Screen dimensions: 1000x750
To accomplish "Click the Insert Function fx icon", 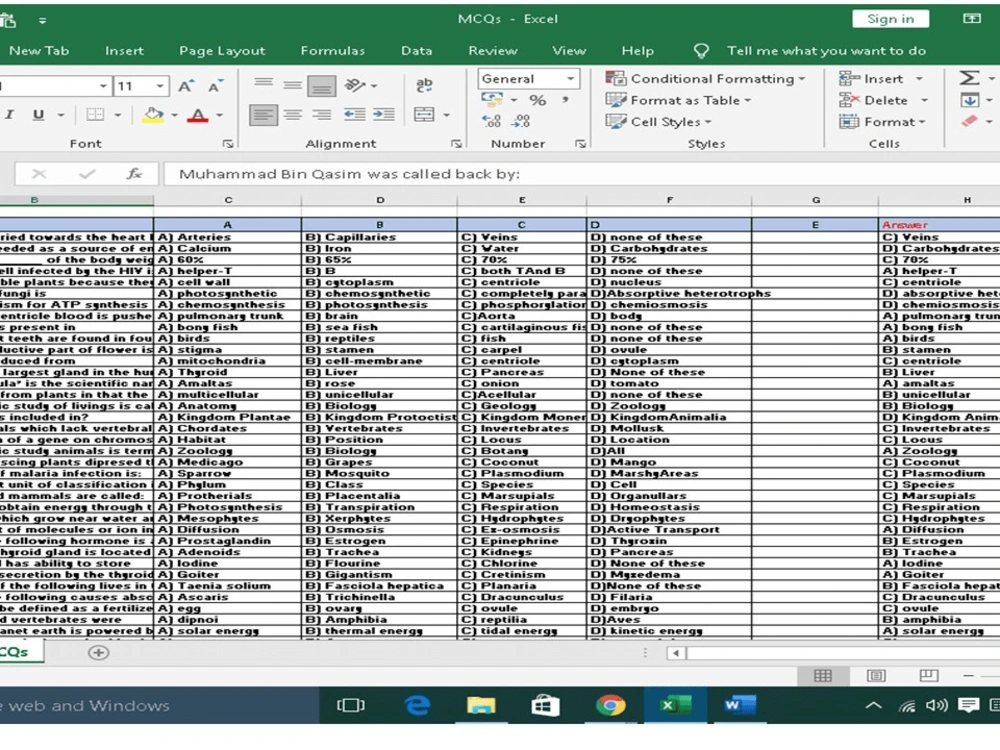I will pos(134,174).
